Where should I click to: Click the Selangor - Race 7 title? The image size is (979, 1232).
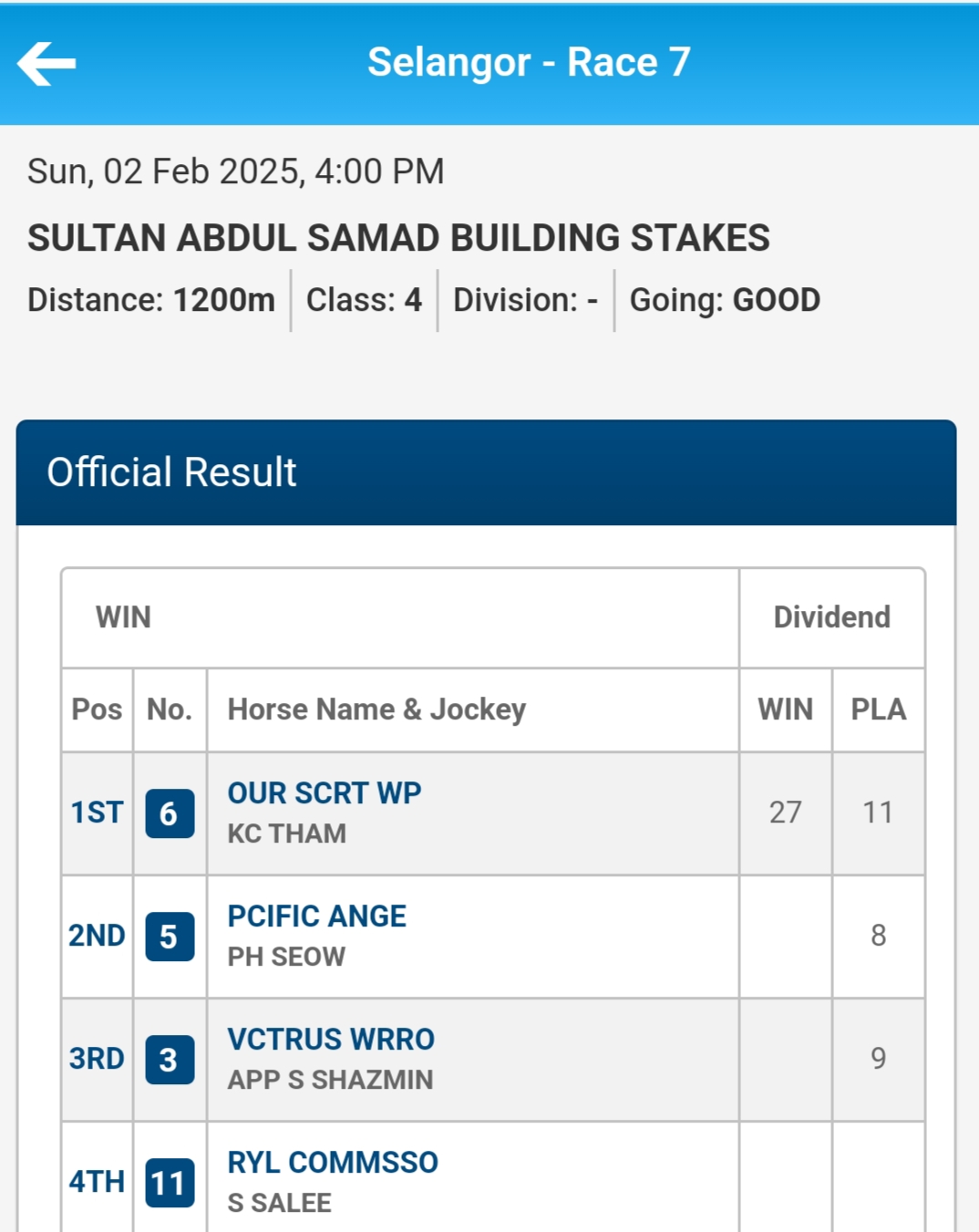click(529, 63)
